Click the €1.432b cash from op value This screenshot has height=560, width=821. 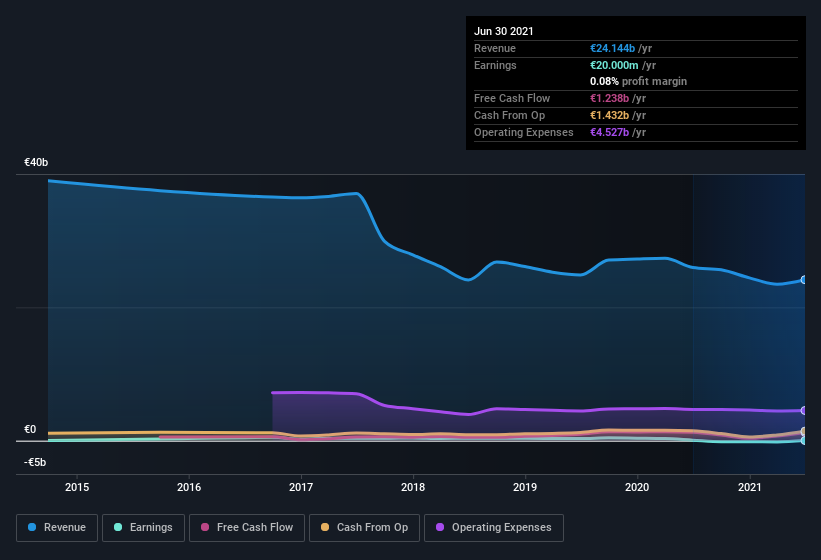click(x=609, y=115)
